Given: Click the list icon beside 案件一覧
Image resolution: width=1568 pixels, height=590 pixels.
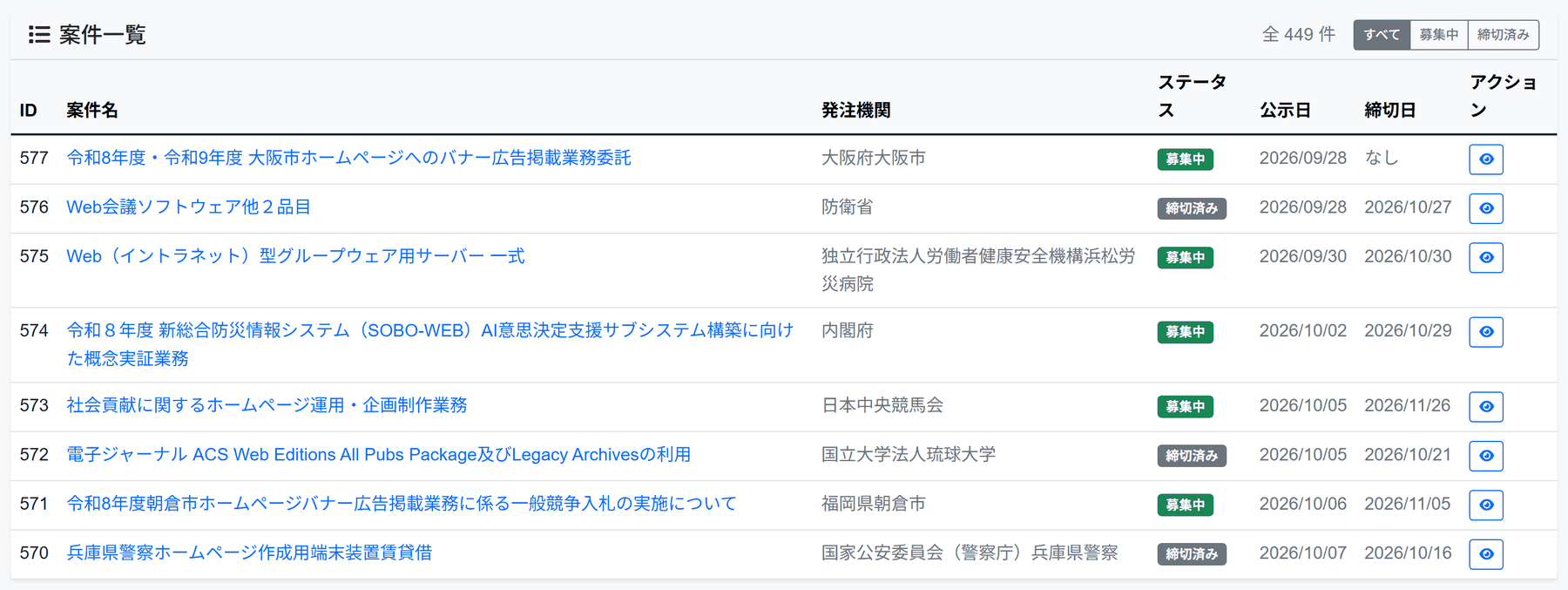Looking at the screenshot, I should [38, 35].
